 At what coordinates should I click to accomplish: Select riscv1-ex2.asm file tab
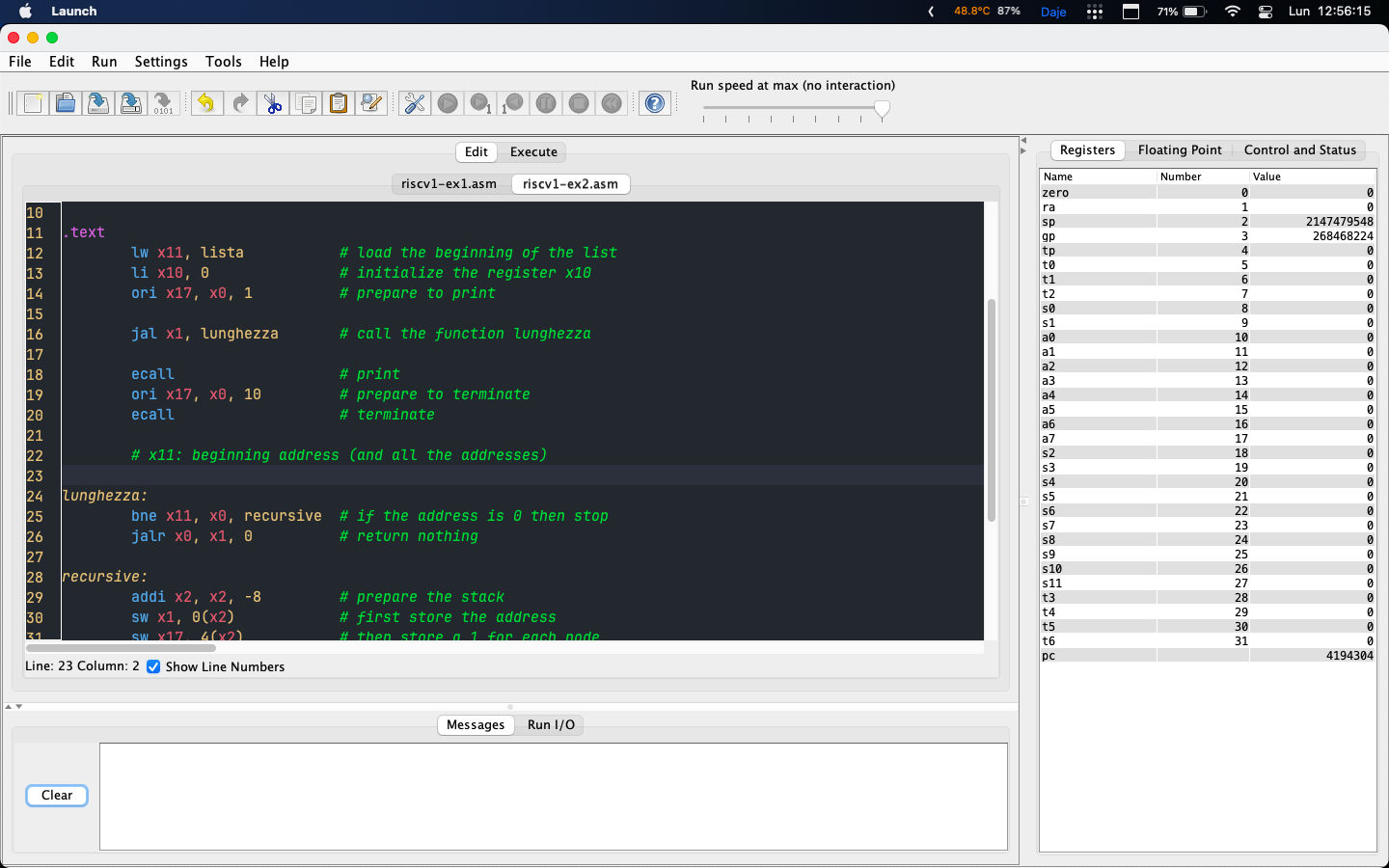[x=570, y=184]
